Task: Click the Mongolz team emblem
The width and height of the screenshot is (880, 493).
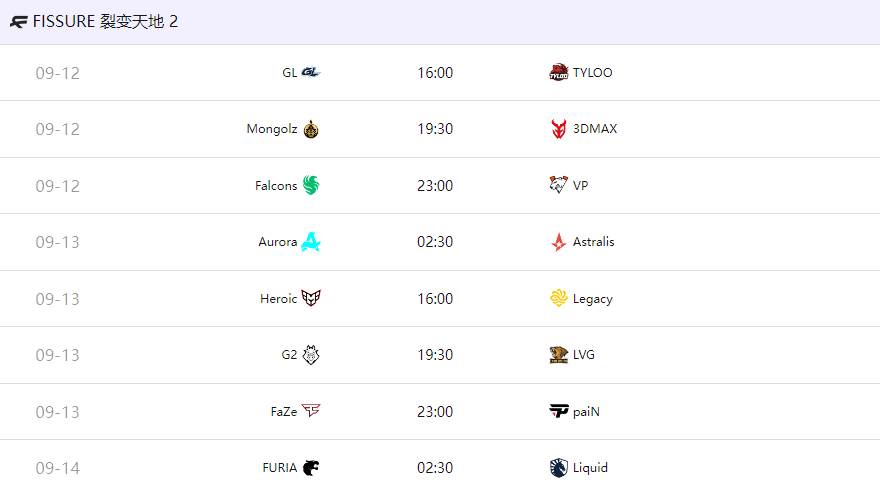Action: tap(311, 129)
